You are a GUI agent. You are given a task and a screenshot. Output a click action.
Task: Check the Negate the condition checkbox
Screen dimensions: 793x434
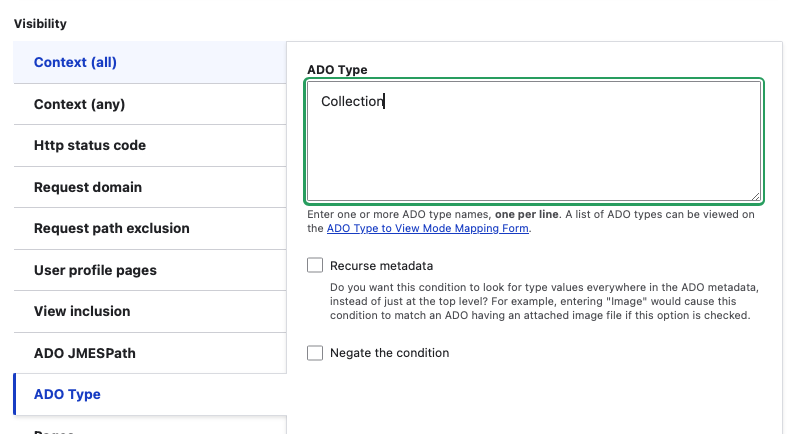[315, 353]
